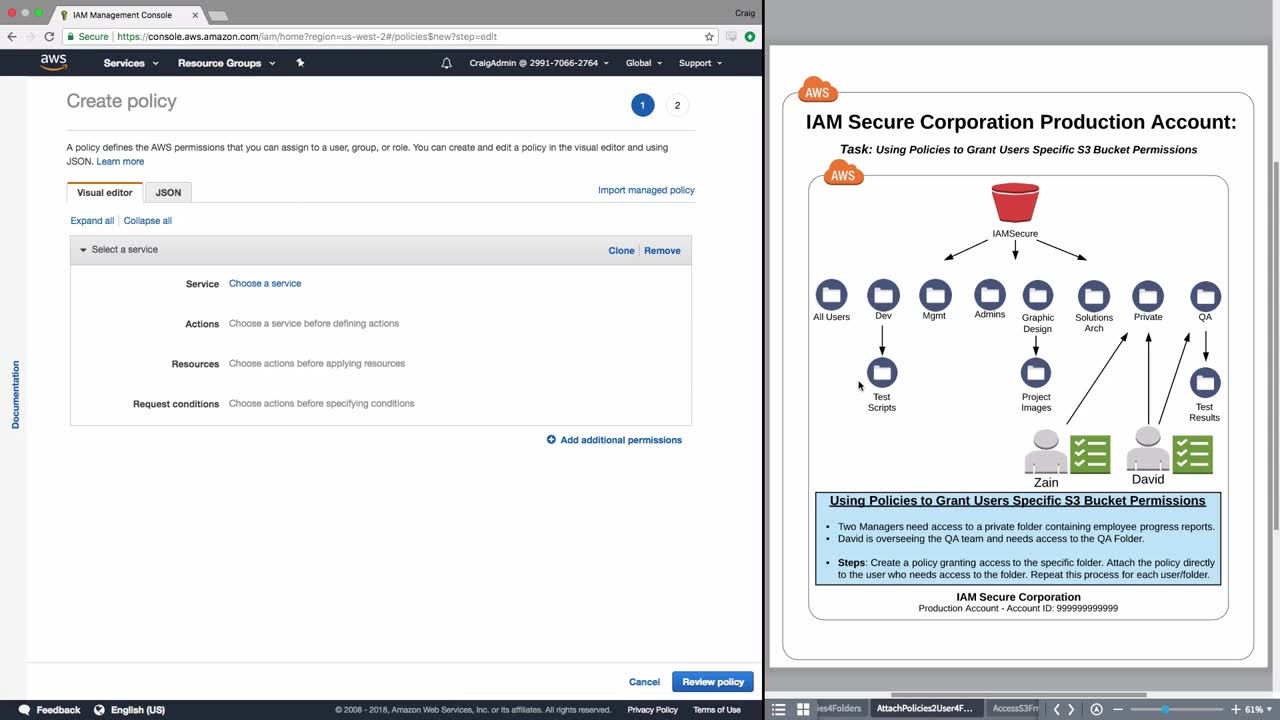Select the IAMSecure S3 bucket icon
The width and height of the screenshot is (1280, 720).
coord(1015,204)
